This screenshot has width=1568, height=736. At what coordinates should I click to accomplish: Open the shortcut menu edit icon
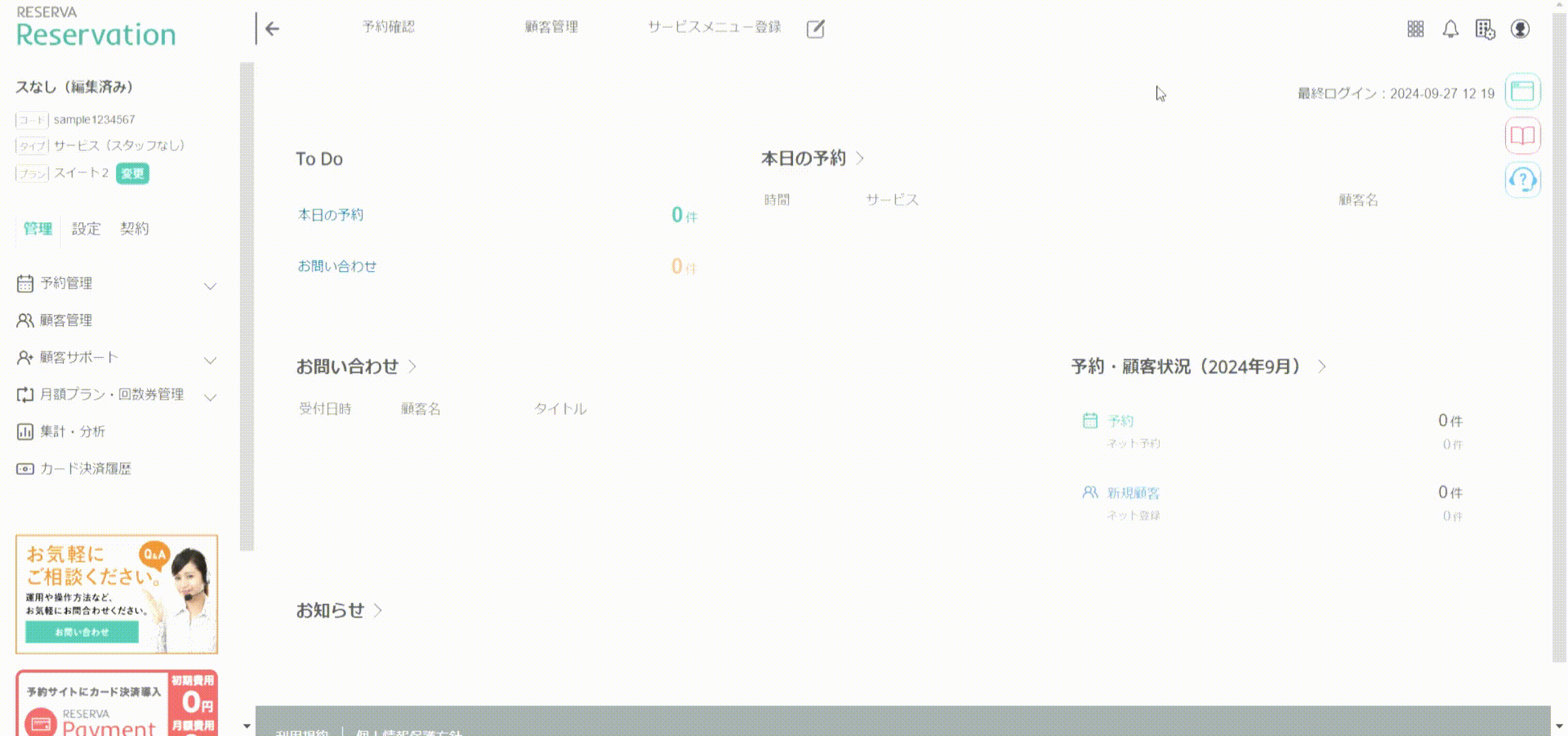coord(815,29)
